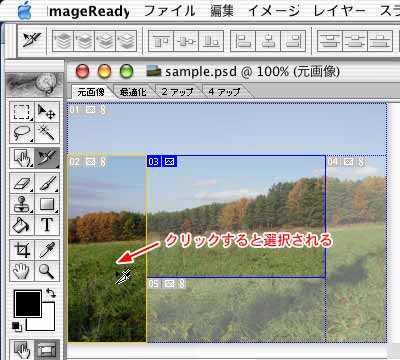Screen dimensions: 400x360
Task: Distribute slices by bottom edges
Action: click(x=380, y=41)
